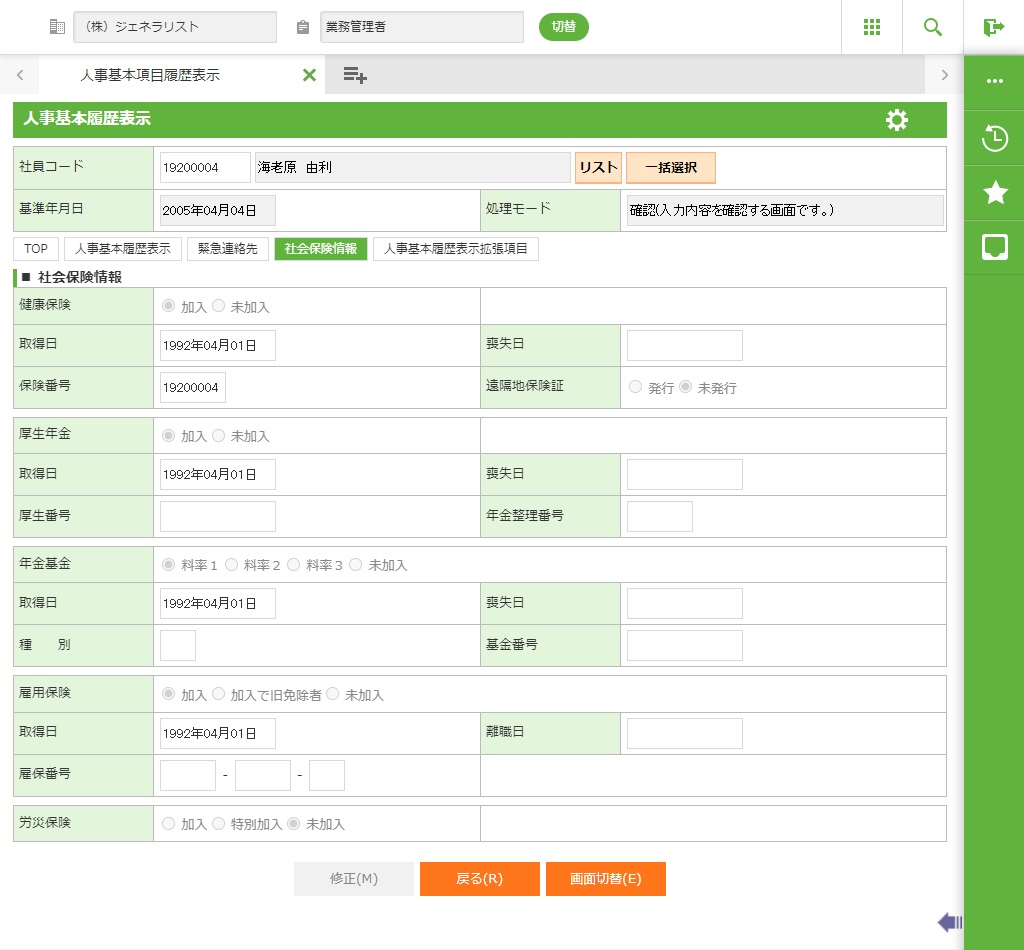Select 発行 radio for 遠隔地保険証
The image size is (1024, 950).
click(x=635, y=387)
